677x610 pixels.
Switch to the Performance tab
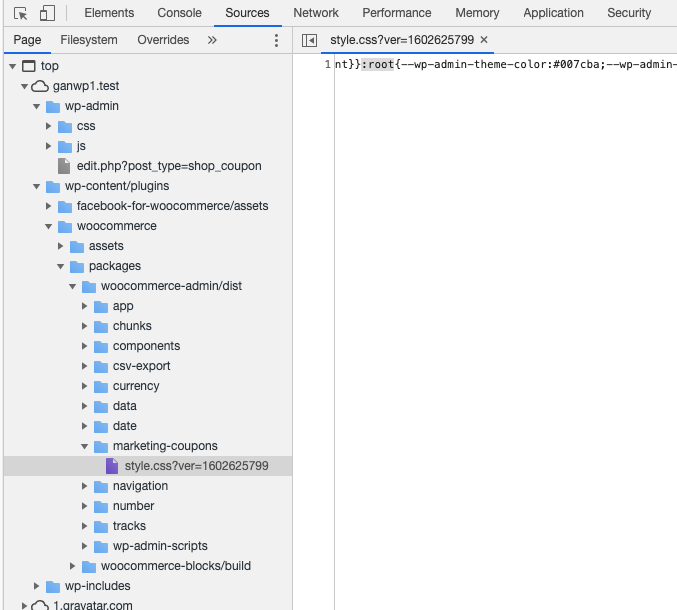click(397, 13)
